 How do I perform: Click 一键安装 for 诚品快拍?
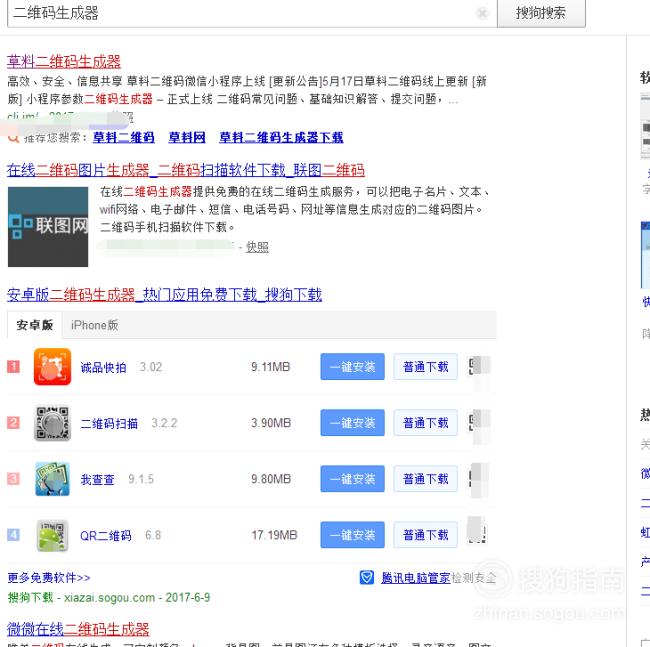(x=352, y=367)
